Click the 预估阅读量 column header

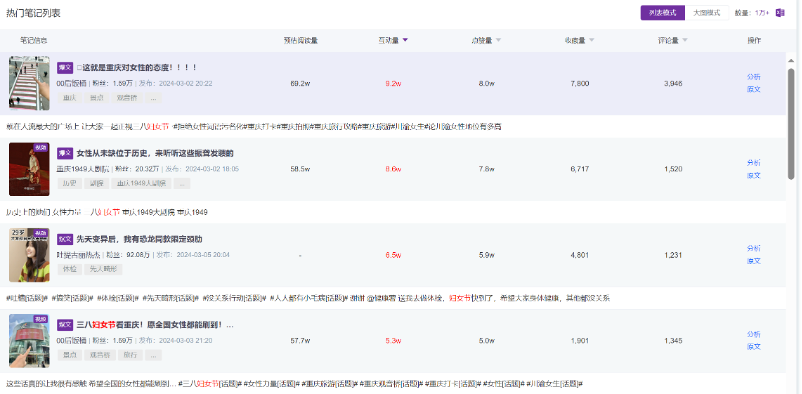(x=301, y=40)
